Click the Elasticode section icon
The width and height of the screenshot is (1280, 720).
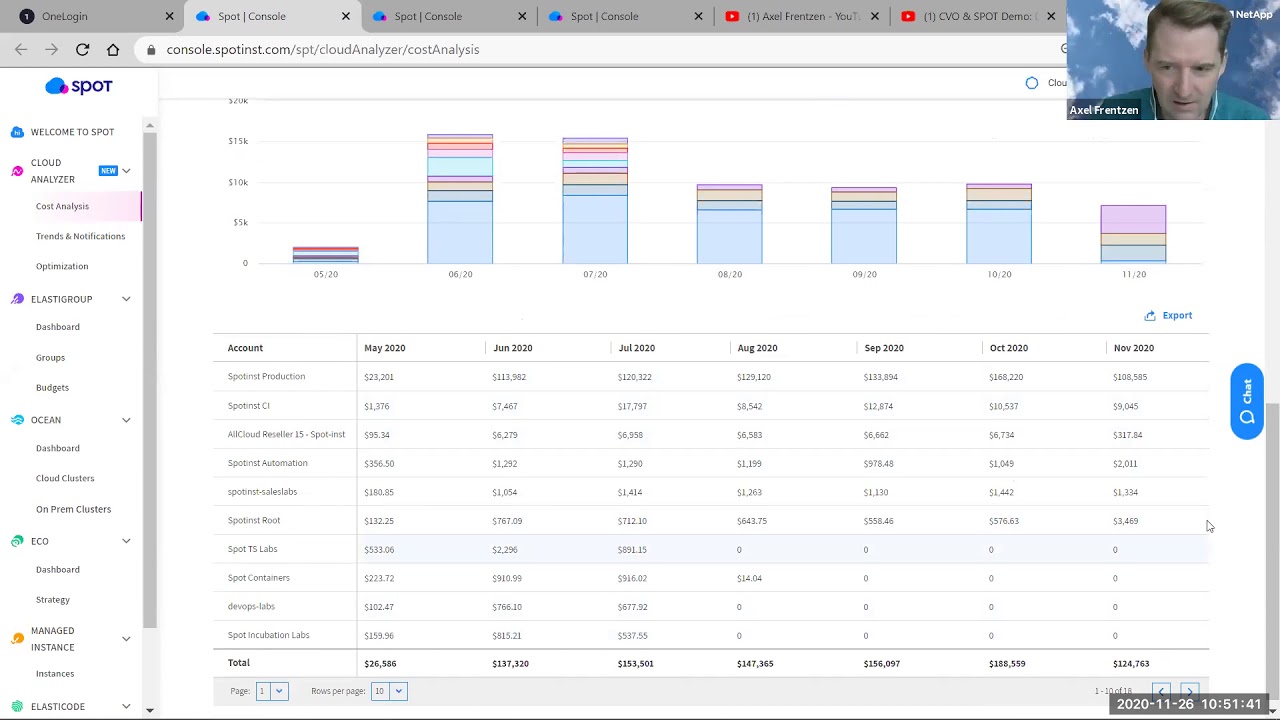[17, 706]
